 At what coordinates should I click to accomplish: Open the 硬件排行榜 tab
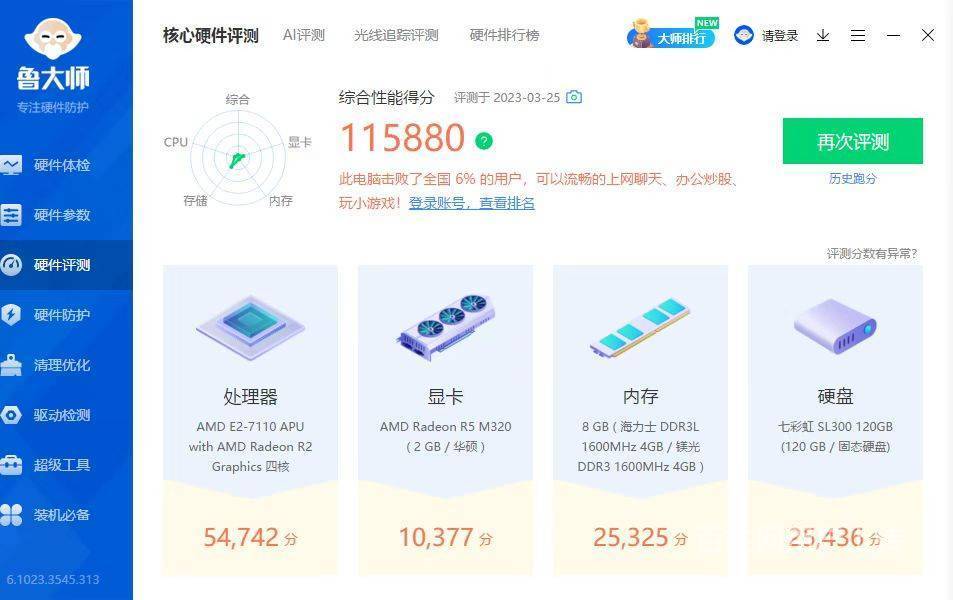pos(504,35)
